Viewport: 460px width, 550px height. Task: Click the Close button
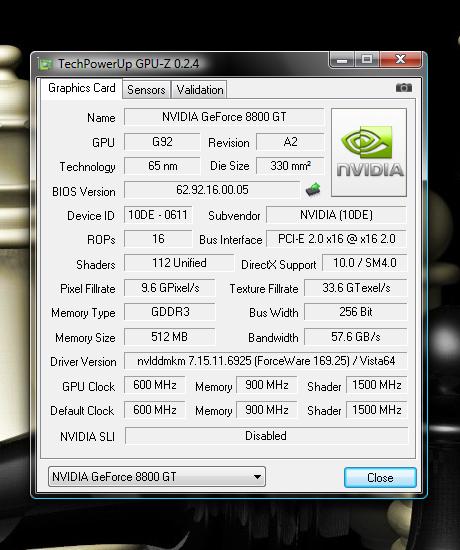380,477
